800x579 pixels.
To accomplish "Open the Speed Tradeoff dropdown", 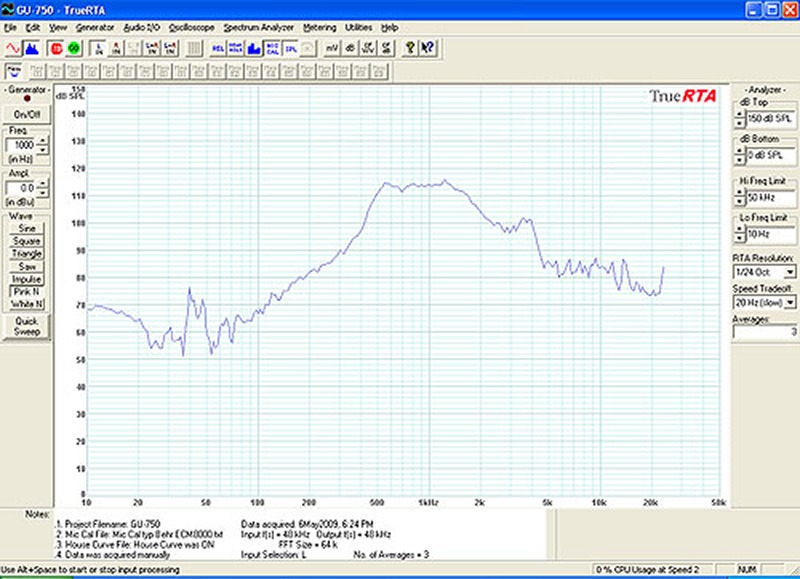I will 790,303.
